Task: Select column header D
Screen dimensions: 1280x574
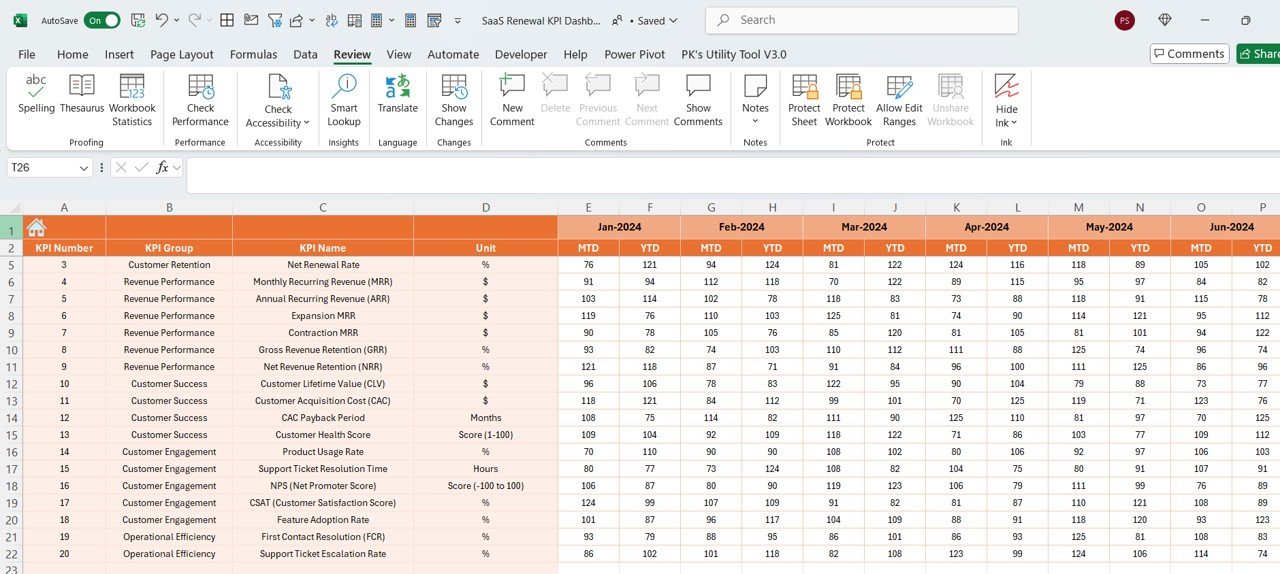Action: tap(486, 207)
